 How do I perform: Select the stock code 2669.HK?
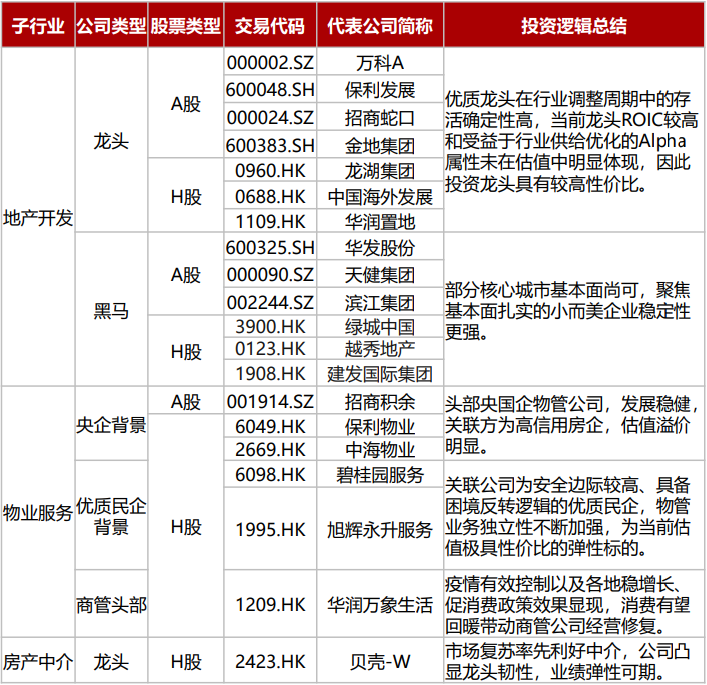tap(270, 449)
